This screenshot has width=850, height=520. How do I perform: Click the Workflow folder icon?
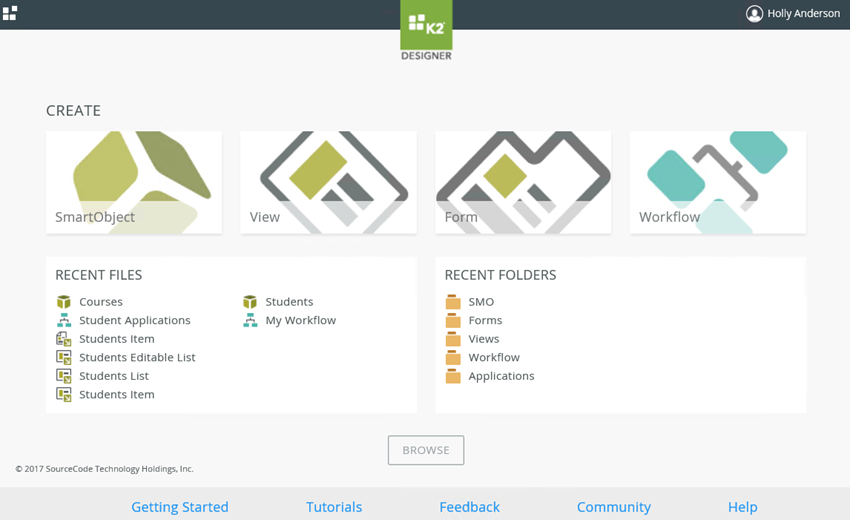(x=453, y=357)
